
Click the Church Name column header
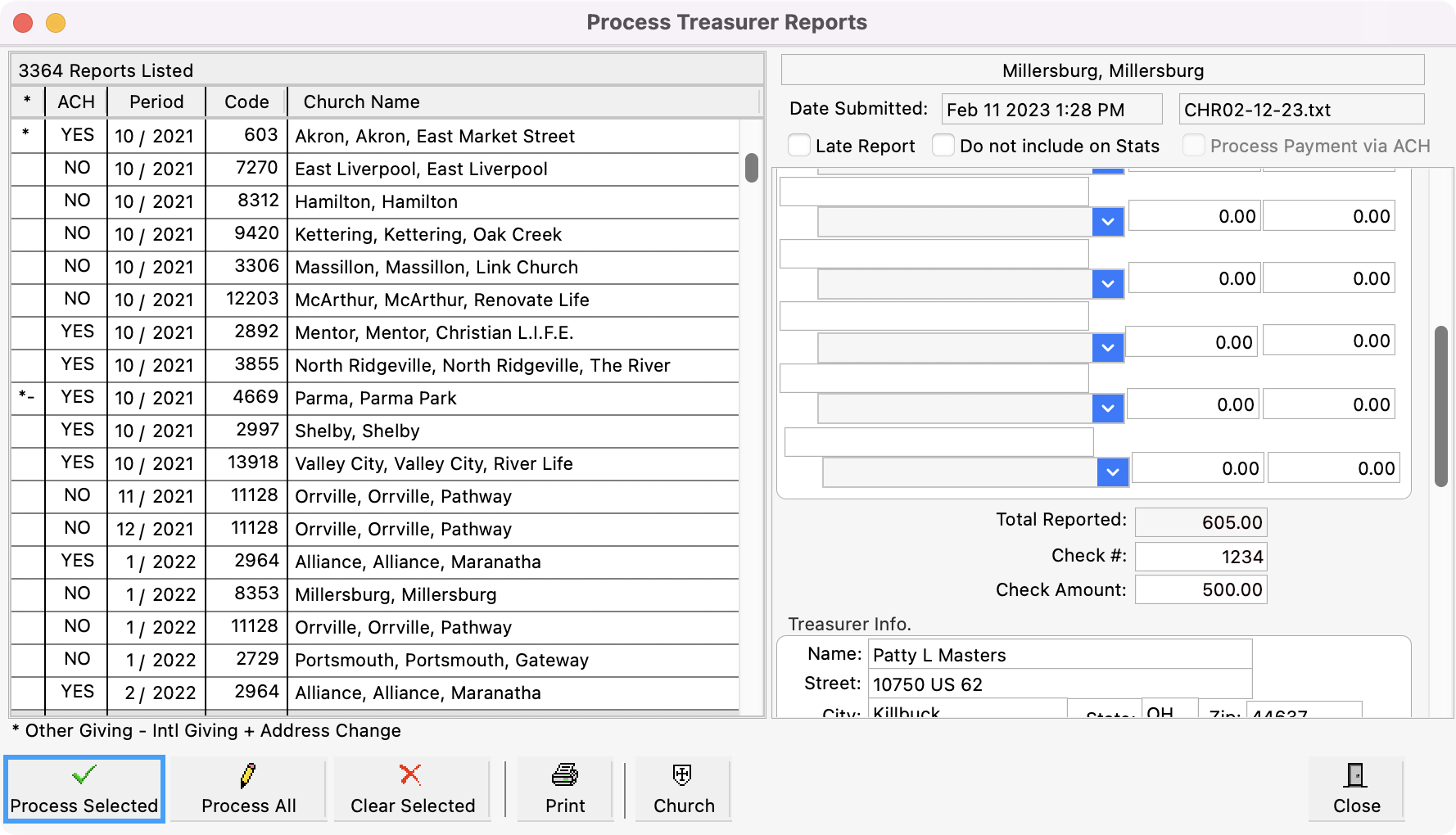click(x=361, y=102)
